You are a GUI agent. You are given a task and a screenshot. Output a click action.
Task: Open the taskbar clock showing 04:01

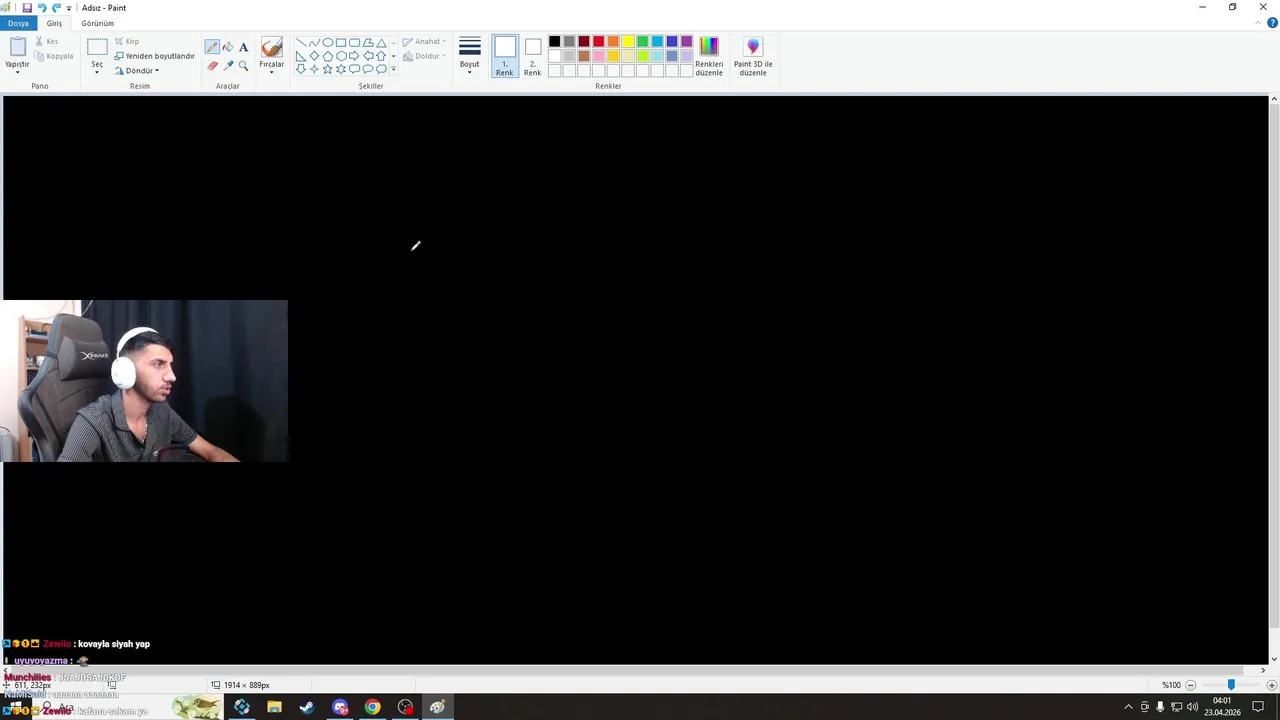tap(1222, 707)
